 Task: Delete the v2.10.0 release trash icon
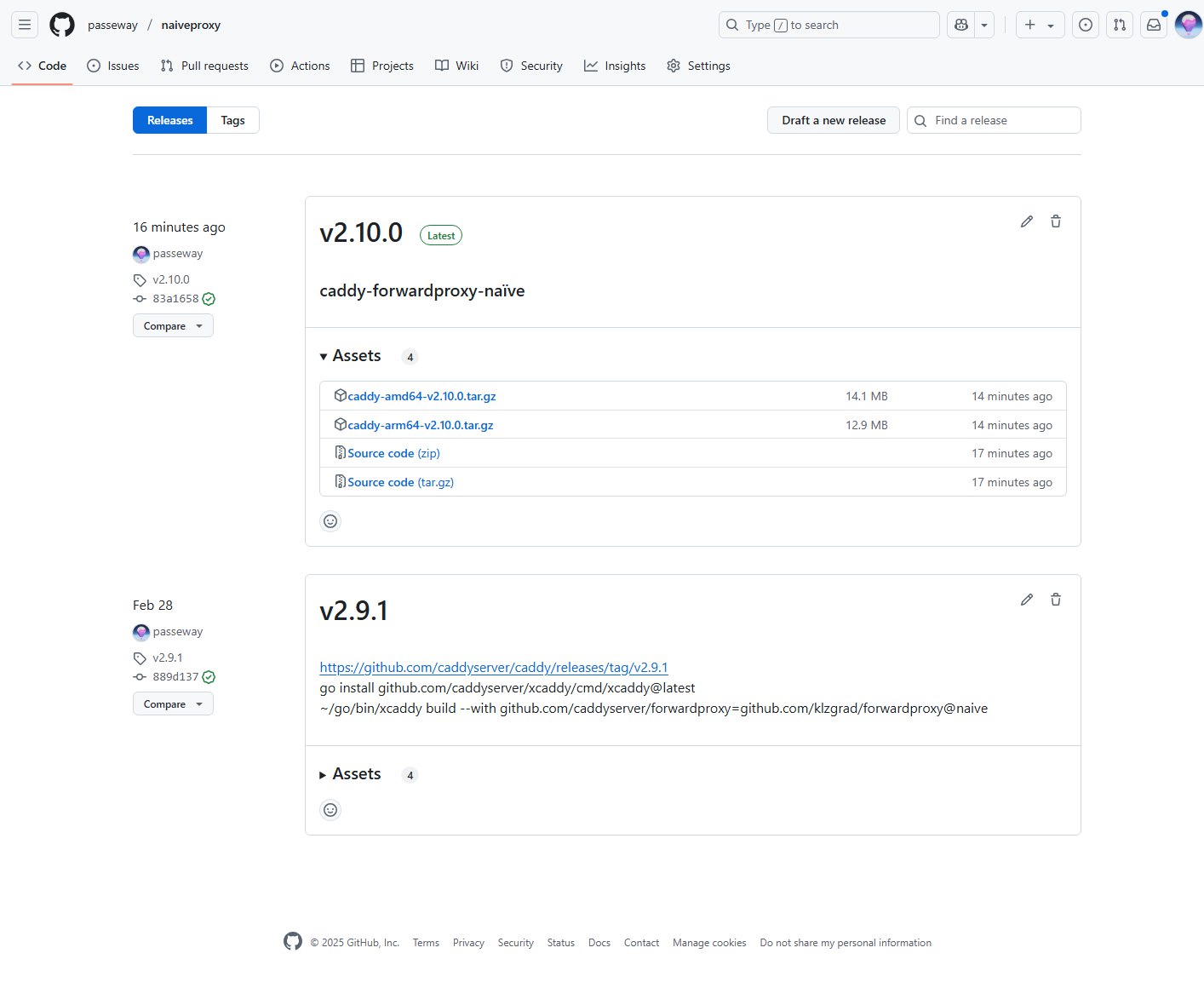(x=1056, y=221)
